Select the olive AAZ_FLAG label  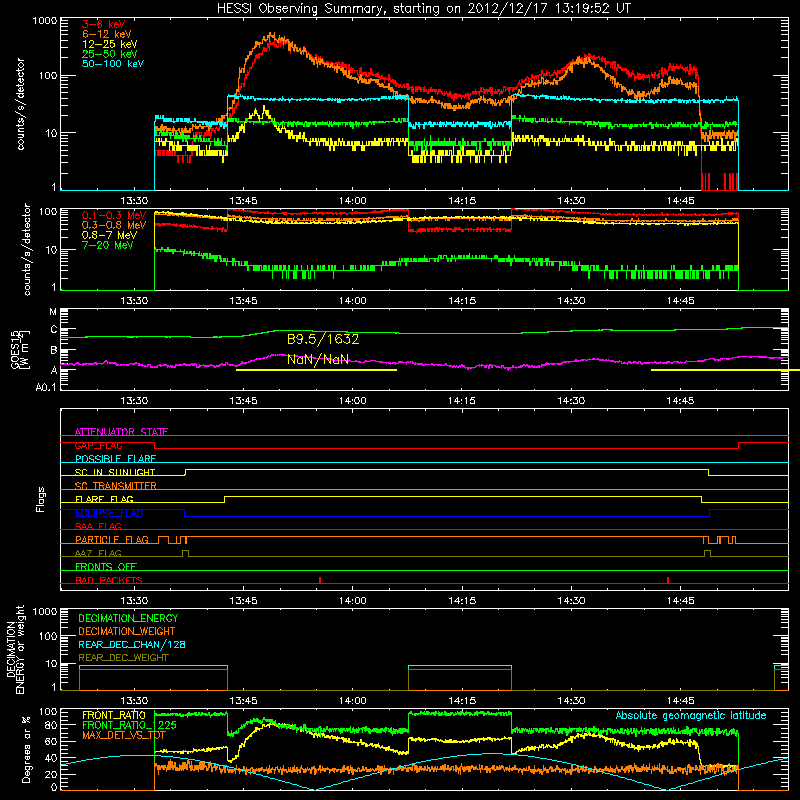click(98, 553)
